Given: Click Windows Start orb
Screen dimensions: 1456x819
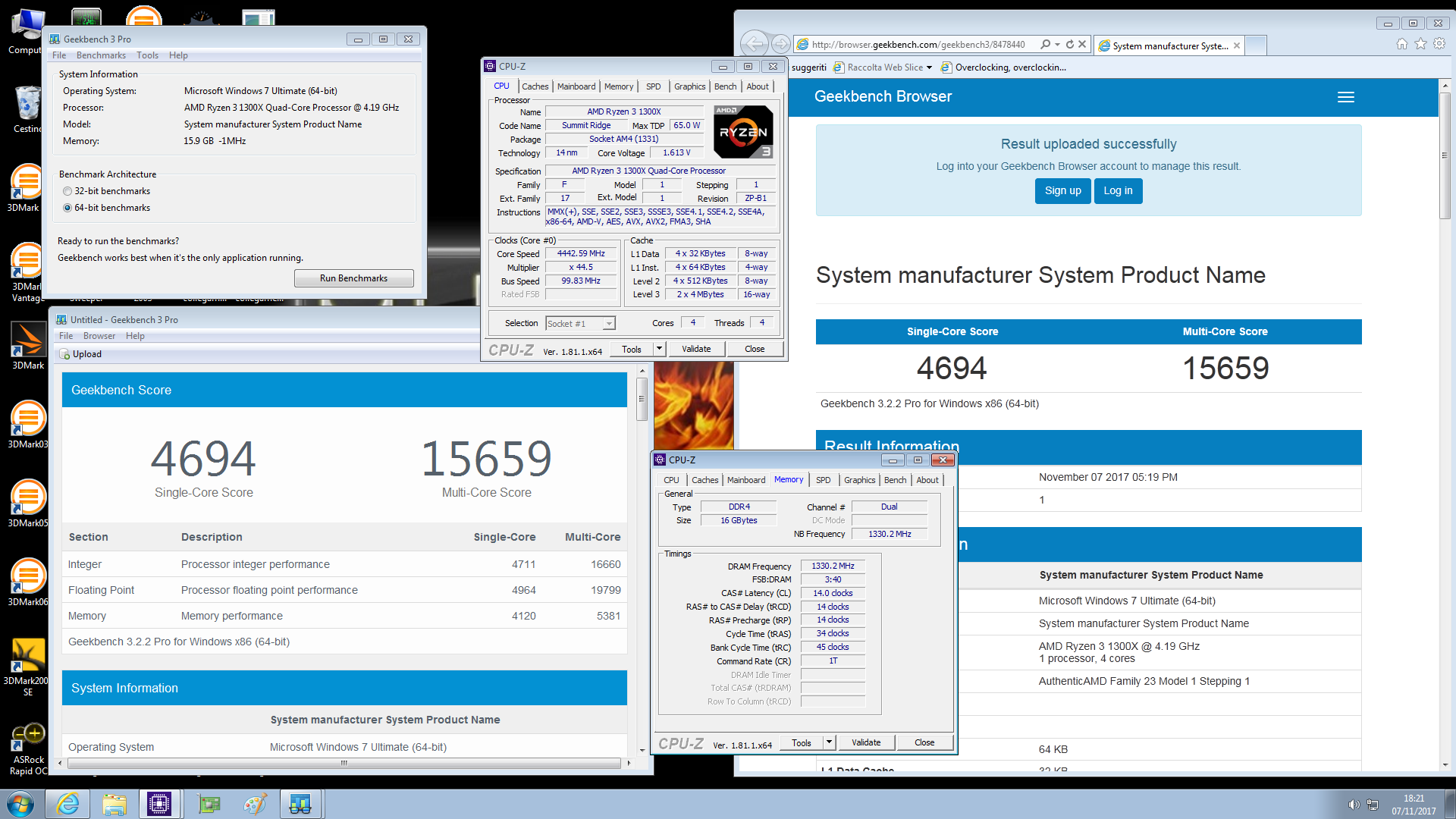Looking at the screenshot, I should pos(20,804).
